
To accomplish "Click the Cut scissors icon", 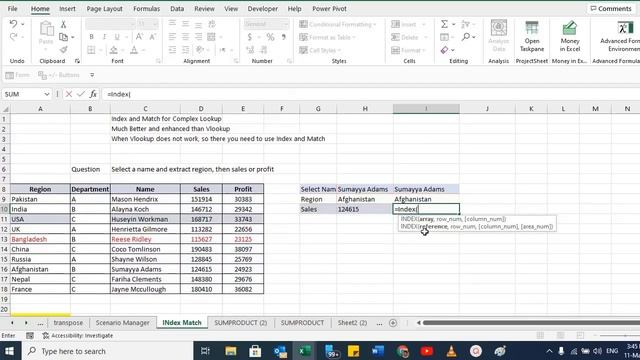I will click(x=64, y=24).
